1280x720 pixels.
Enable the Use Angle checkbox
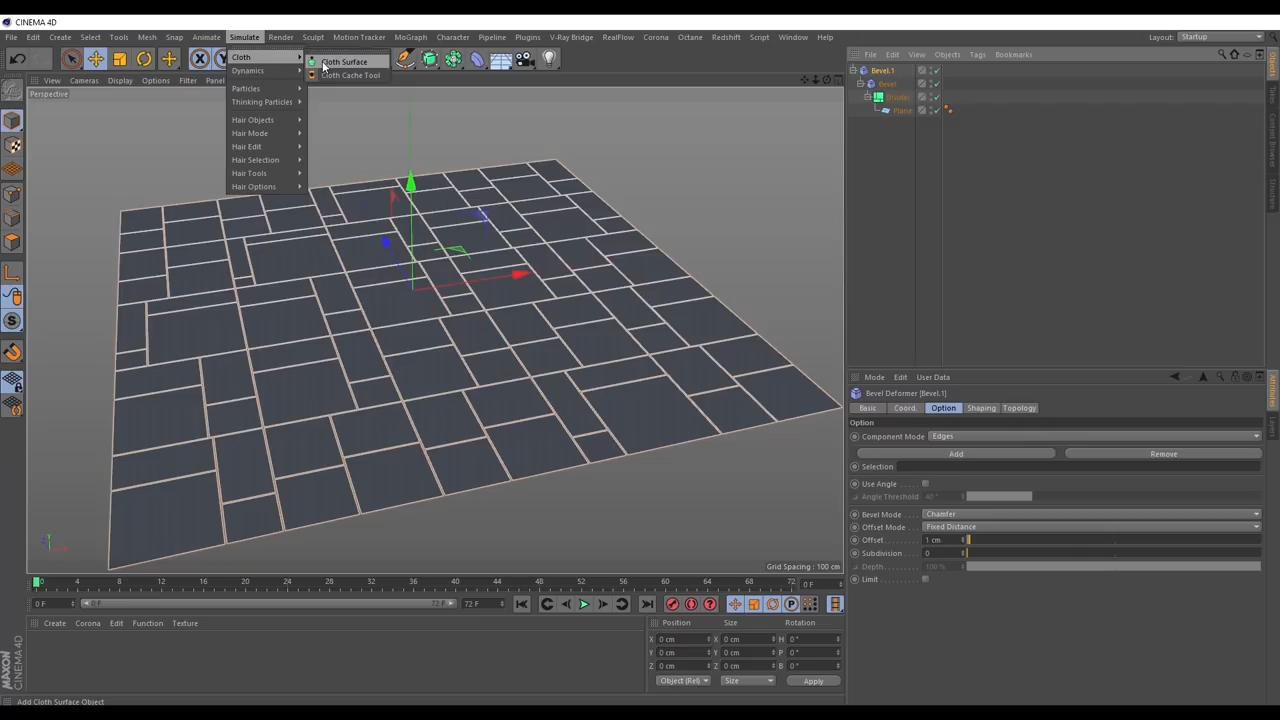(925, 484)
